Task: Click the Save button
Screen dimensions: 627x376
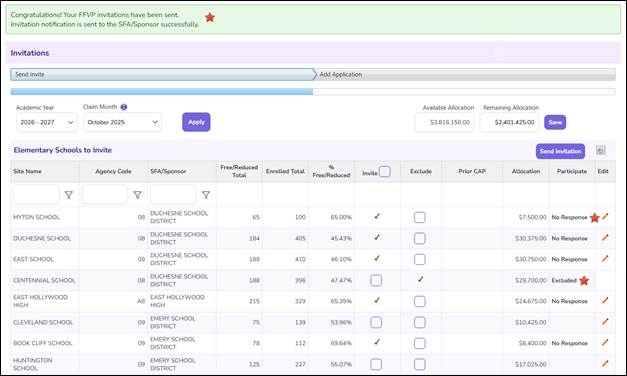Action: (555, 122)
